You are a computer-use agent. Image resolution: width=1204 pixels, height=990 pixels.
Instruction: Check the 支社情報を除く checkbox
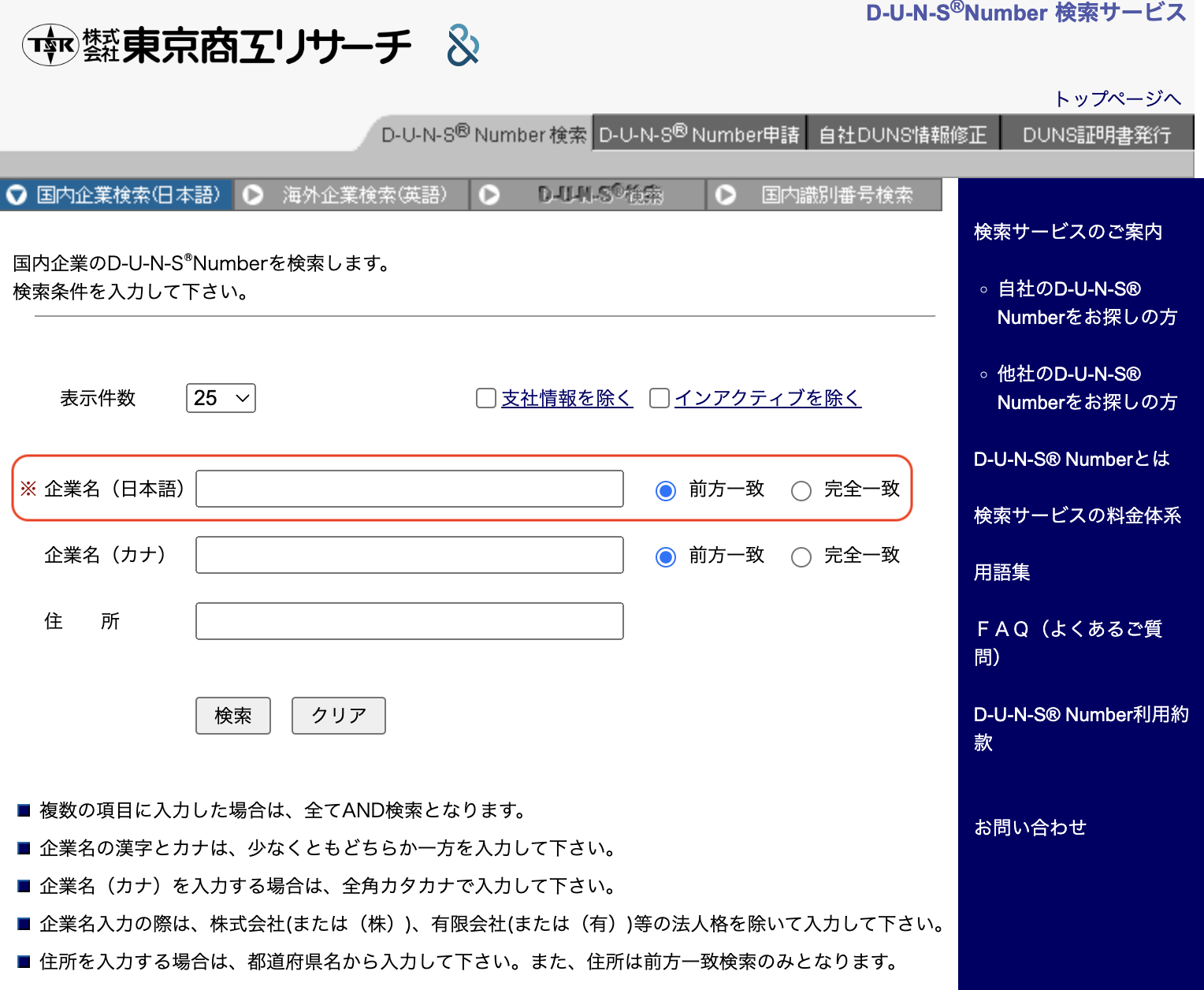click(x=486, y=398)
